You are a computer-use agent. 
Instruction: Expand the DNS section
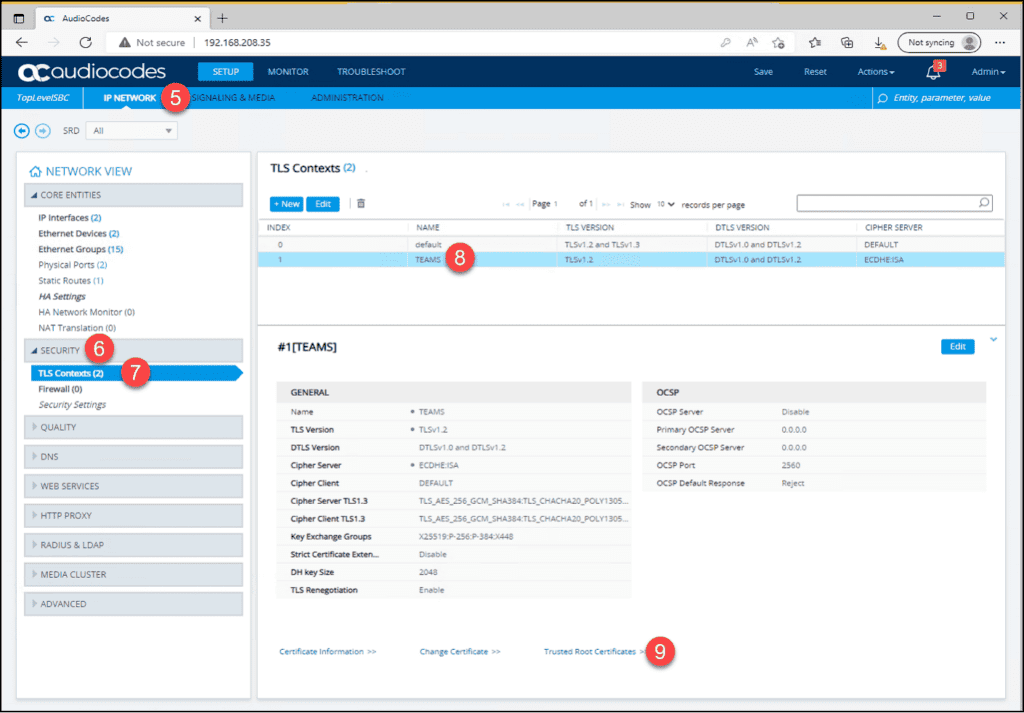133,456
